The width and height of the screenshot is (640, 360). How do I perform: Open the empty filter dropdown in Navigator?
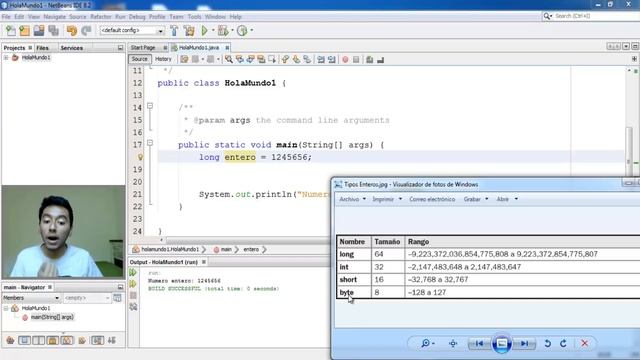pos(87,298)
